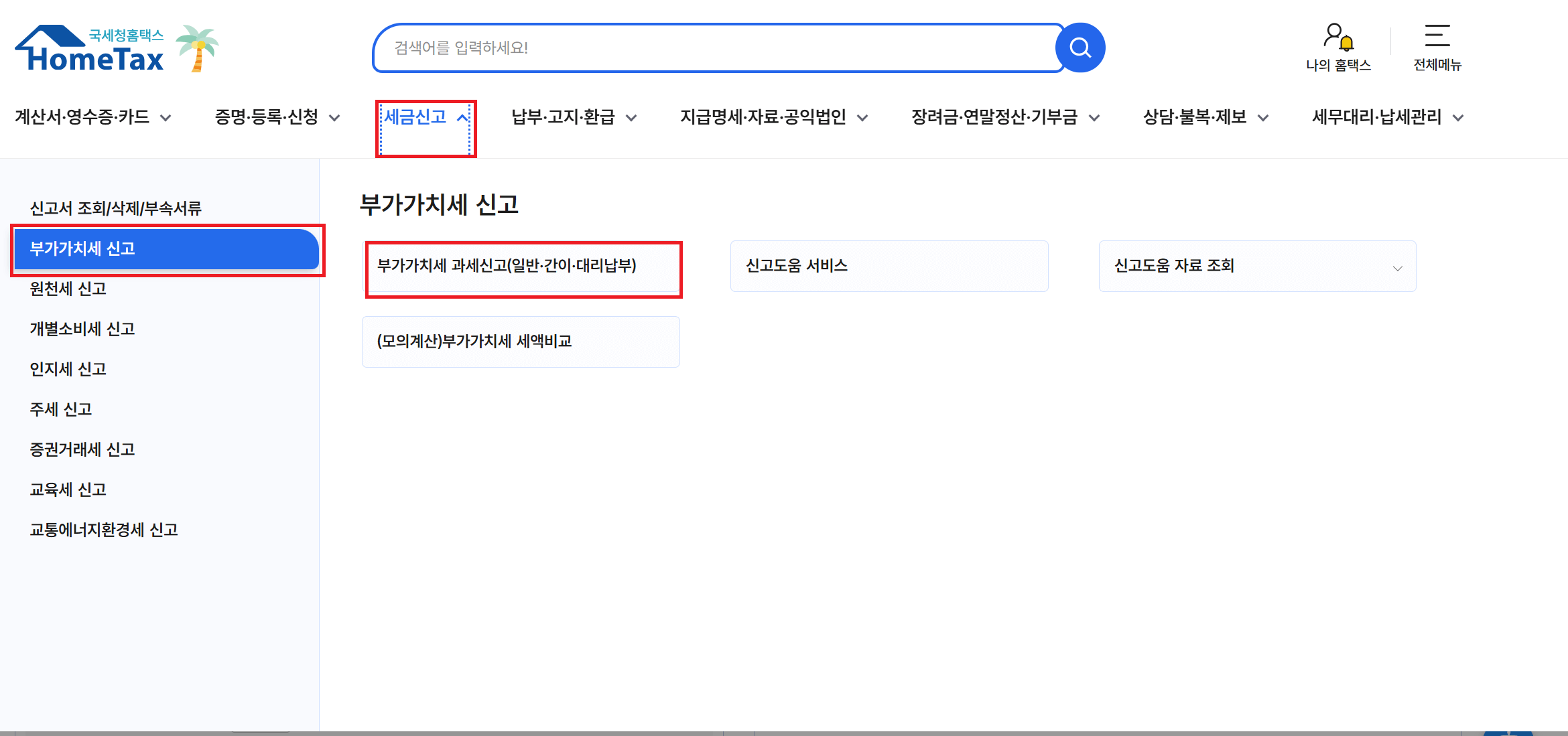Open 신고서 조회/삭제/부속서류 in sidebar
The height and width of the screenshot is (736, 1568).
tap(117, 208)
